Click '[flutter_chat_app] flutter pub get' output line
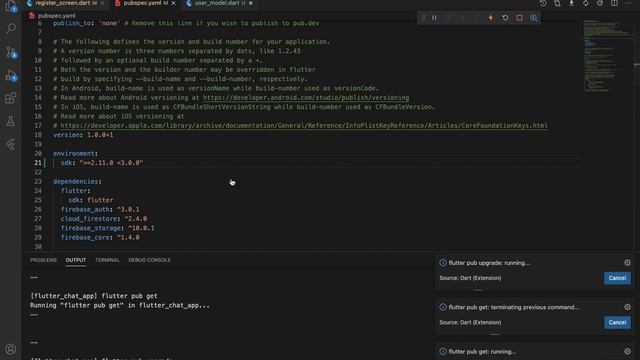 tap(94, 296)
